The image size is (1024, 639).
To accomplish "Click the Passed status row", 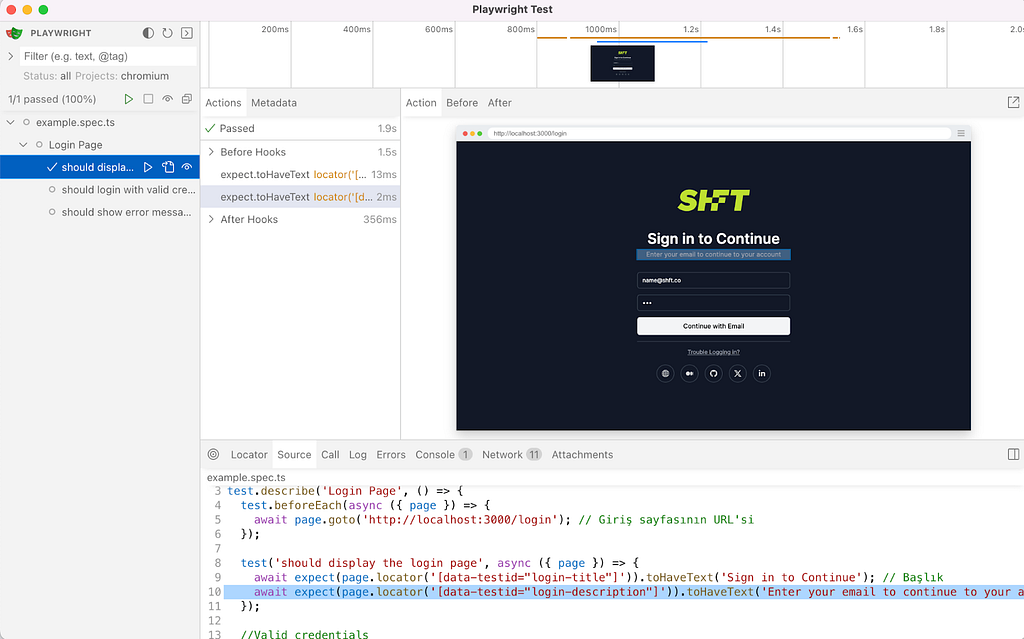I will [300, 128].
